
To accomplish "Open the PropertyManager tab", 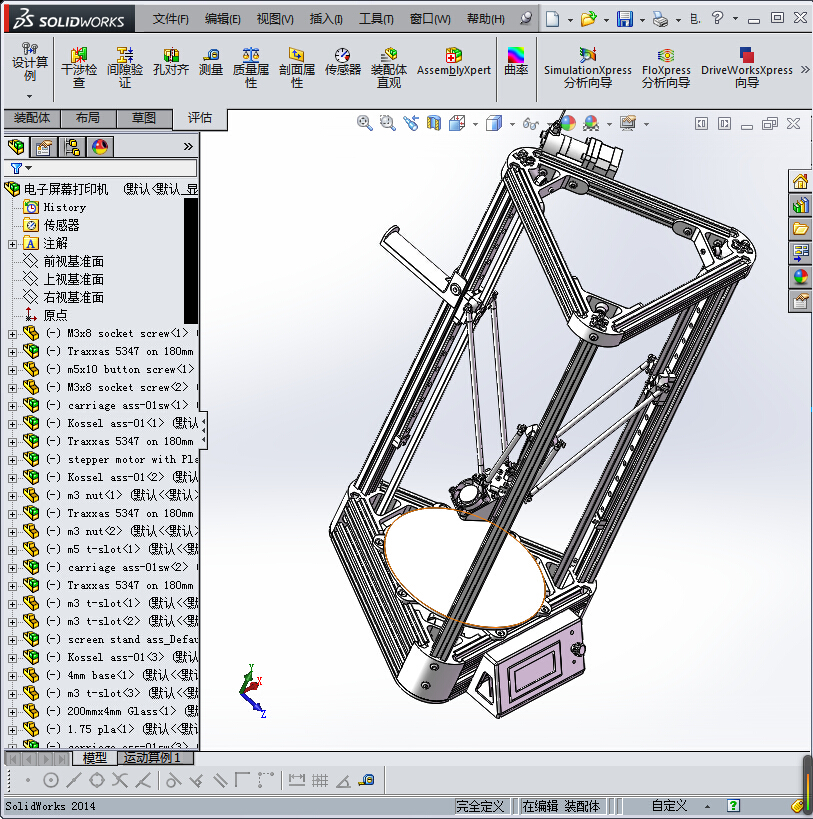I will point(44,147).
